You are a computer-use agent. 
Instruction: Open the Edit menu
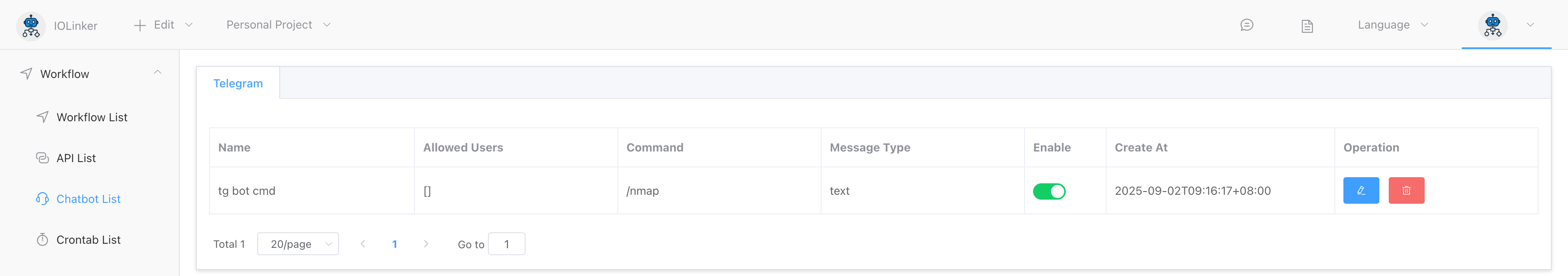164,25
